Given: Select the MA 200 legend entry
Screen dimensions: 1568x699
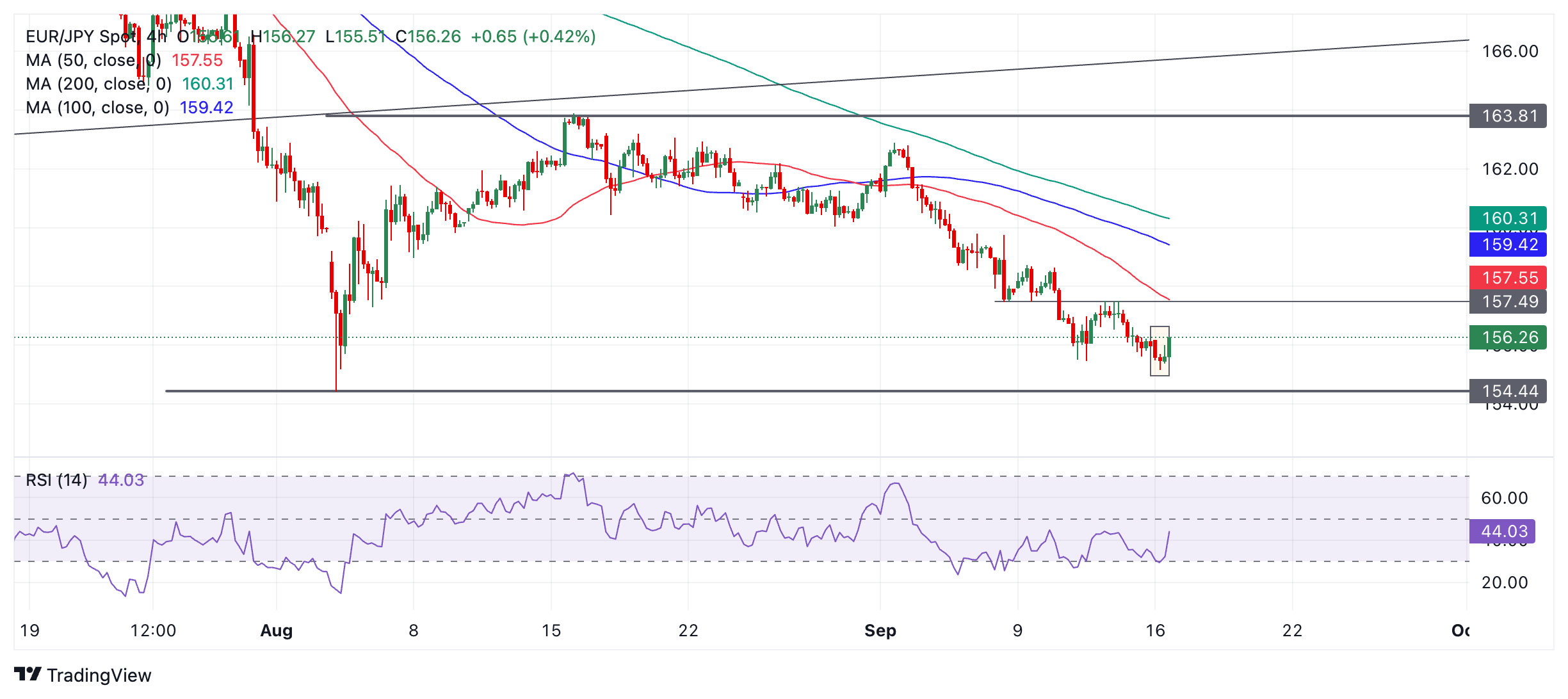Looking at the screenshot, I should point(129,84).
